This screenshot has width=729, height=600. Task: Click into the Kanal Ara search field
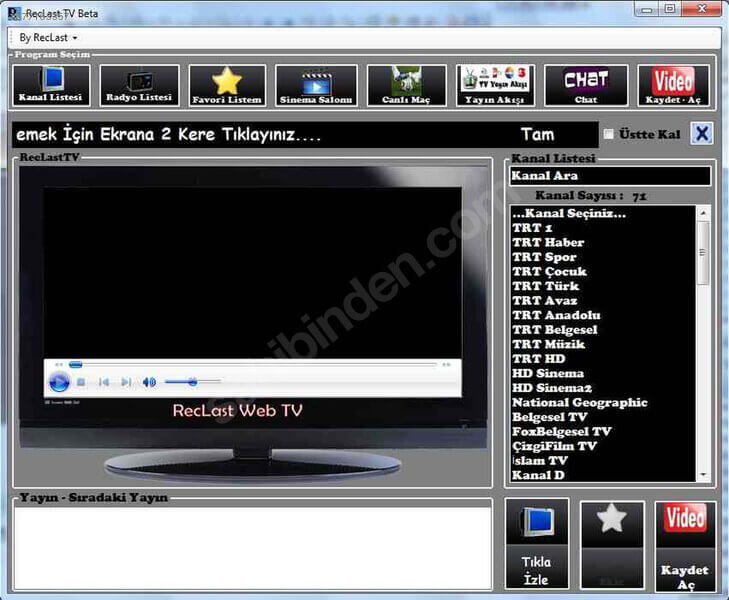pos(610,176)
